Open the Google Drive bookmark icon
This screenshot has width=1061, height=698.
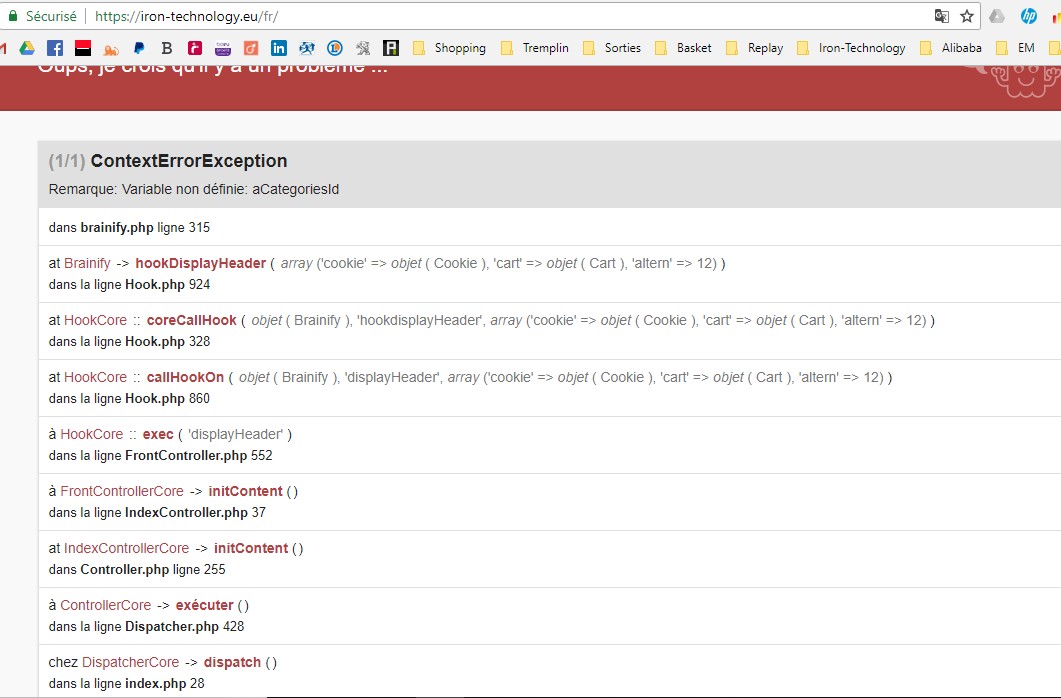[28, 47]
